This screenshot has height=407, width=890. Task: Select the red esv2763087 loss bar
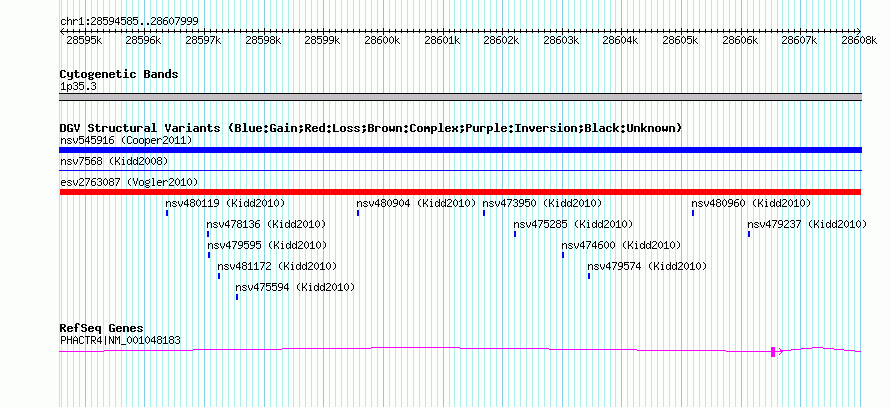coord(460,192)
